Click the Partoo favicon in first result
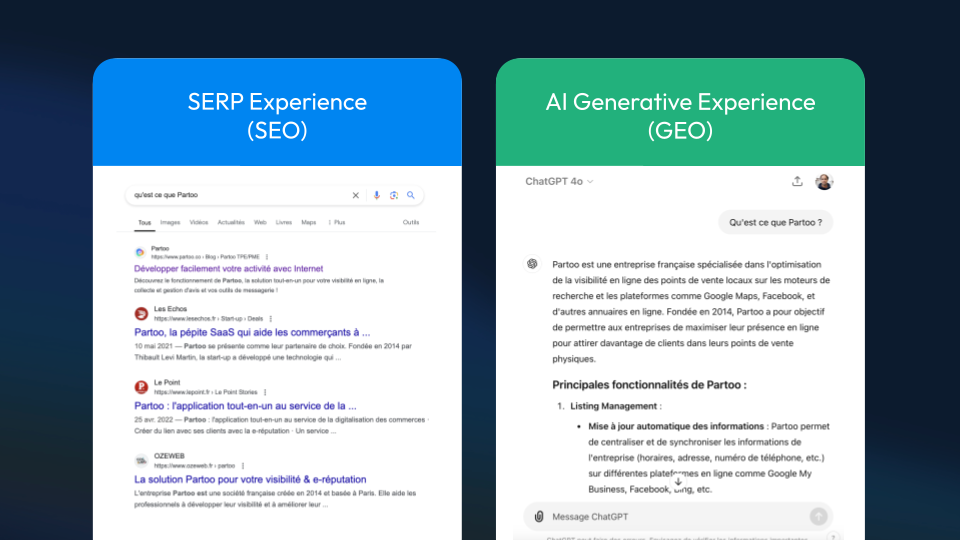The image size is (960, 540). [140, 252]
